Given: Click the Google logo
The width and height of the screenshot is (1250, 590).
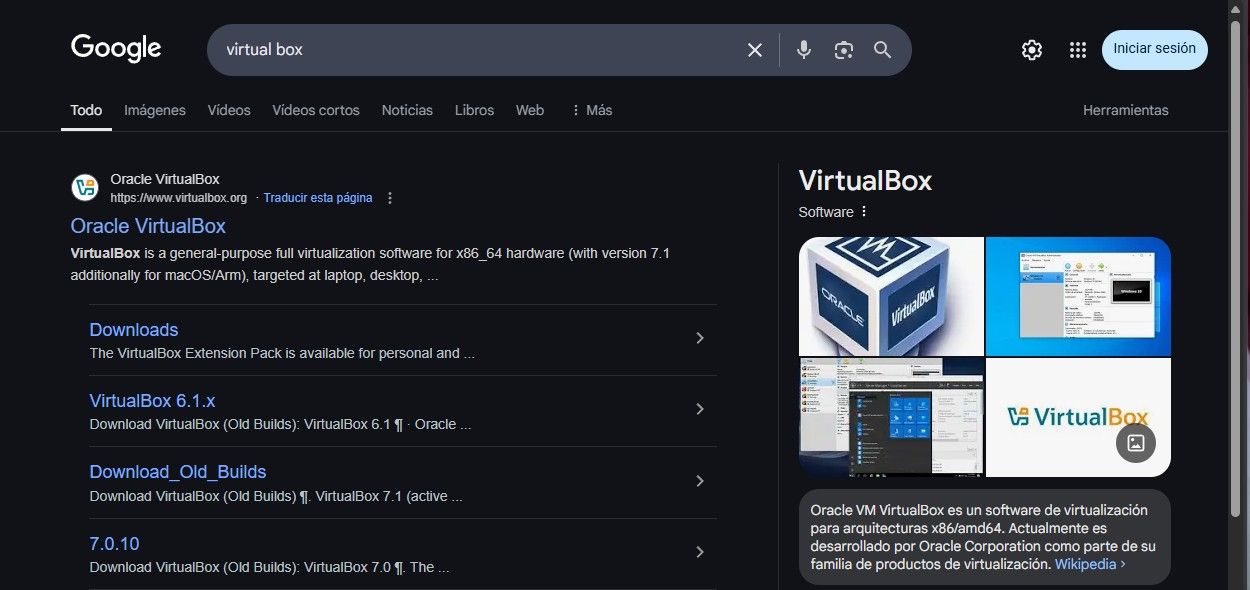Looking at the screenshot, I should pyautogui.click(x=116, y=48).
